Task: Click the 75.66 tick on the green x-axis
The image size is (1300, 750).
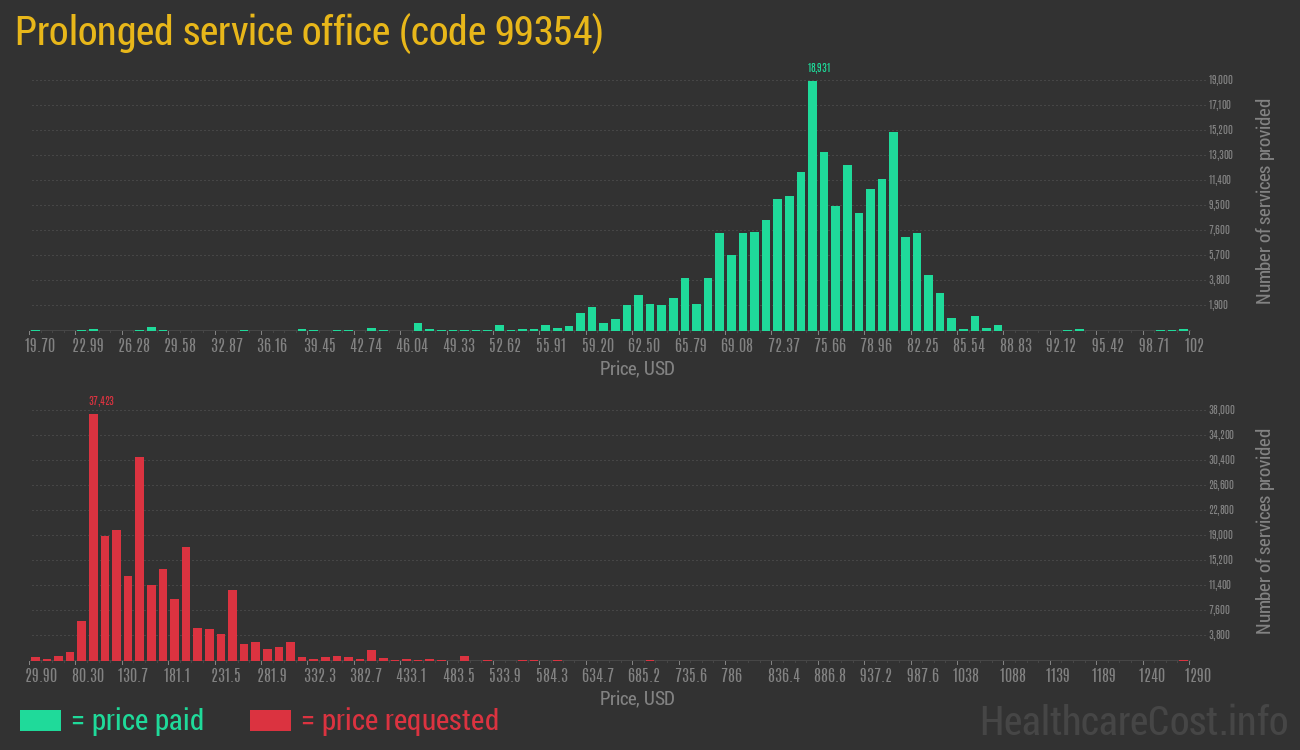Action: (830, 346)
